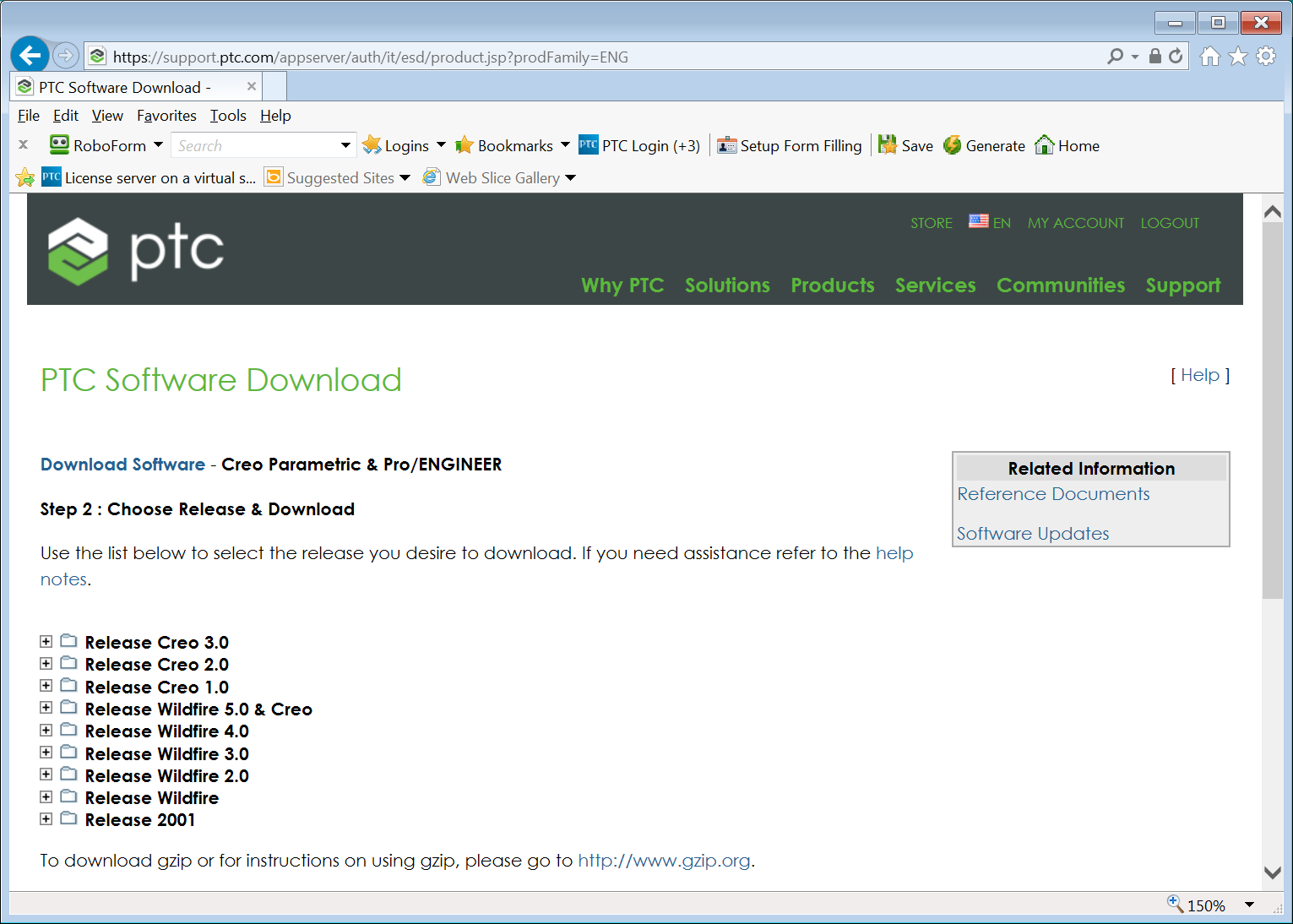Open the Products navigation item
1293x924 pixels.
pos(833,285)
